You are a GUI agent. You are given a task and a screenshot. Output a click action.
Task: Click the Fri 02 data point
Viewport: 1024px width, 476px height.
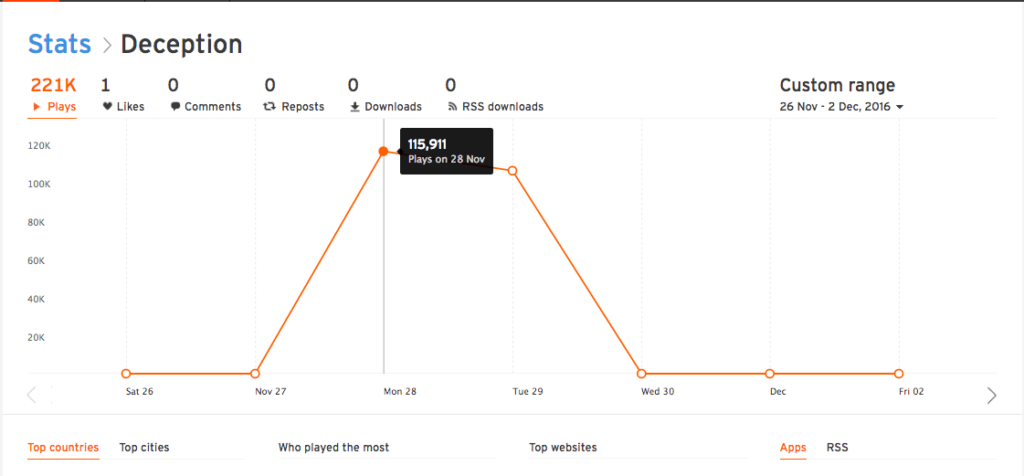click(x=899, y=373)
